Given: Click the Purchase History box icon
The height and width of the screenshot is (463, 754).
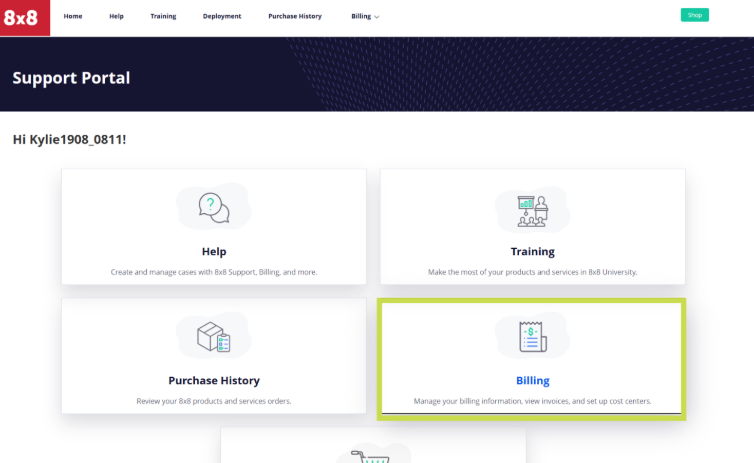Looking at the screenshot, I should (213, 336).
